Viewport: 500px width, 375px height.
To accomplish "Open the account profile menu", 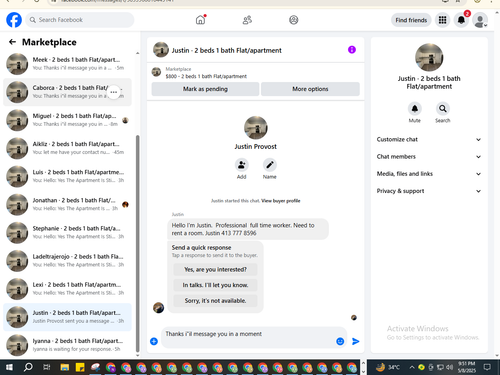I will pyautogui.click(x=480, y=20).
